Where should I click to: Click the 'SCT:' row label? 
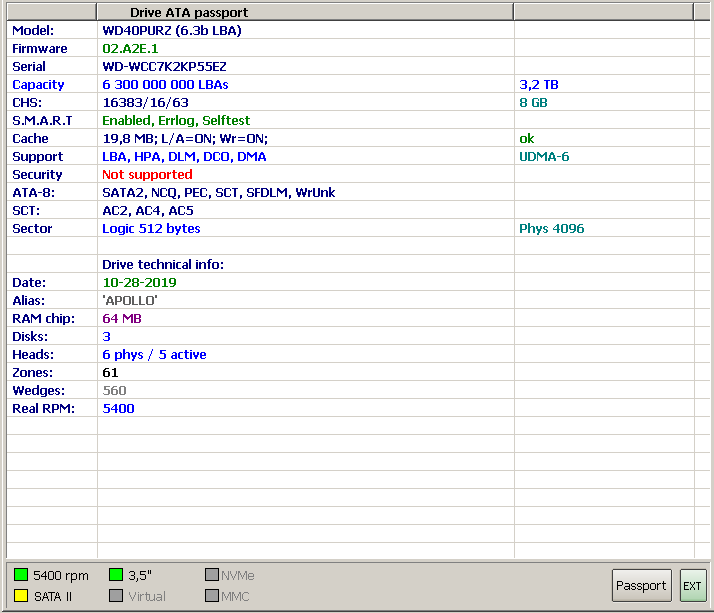26,210
